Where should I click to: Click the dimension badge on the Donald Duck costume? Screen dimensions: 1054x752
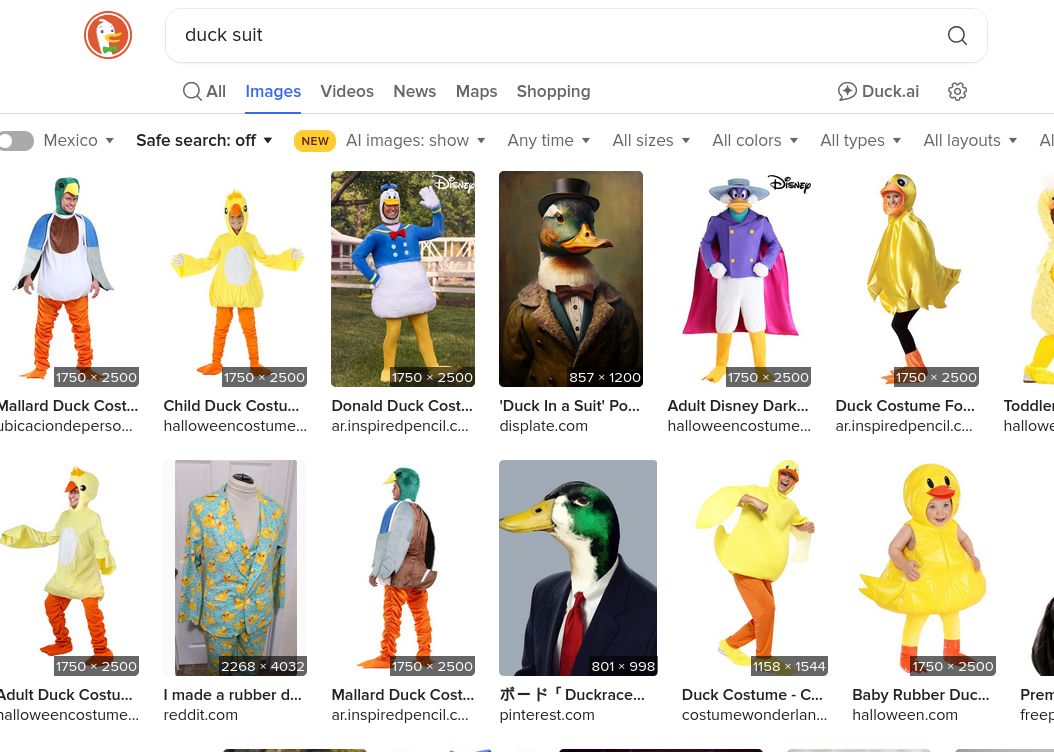coord(432,377)
